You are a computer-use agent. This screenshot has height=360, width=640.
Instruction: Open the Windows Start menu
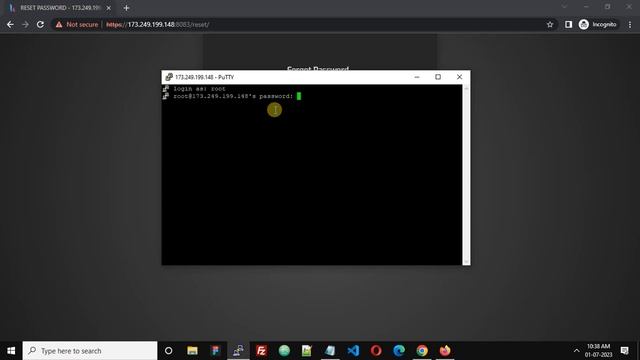coord(11,351)
